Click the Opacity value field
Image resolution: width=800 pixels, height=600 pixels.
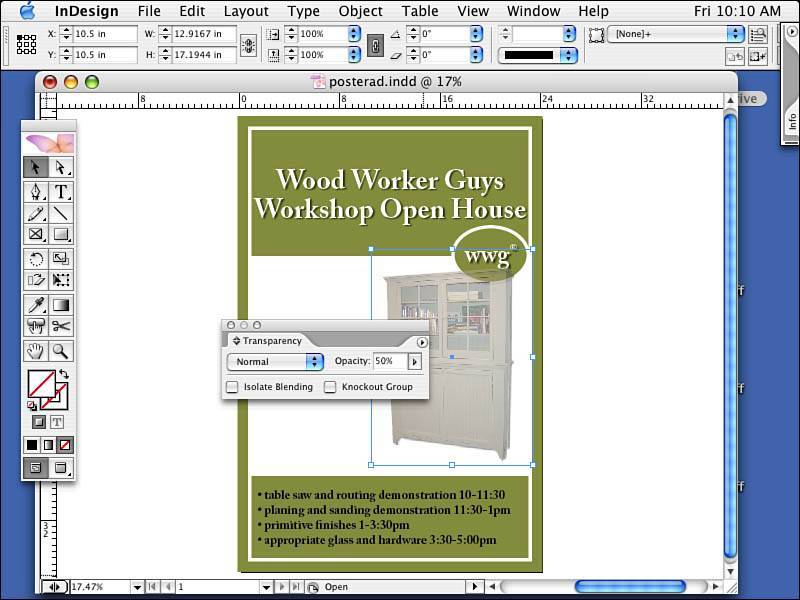click(389, 362)
